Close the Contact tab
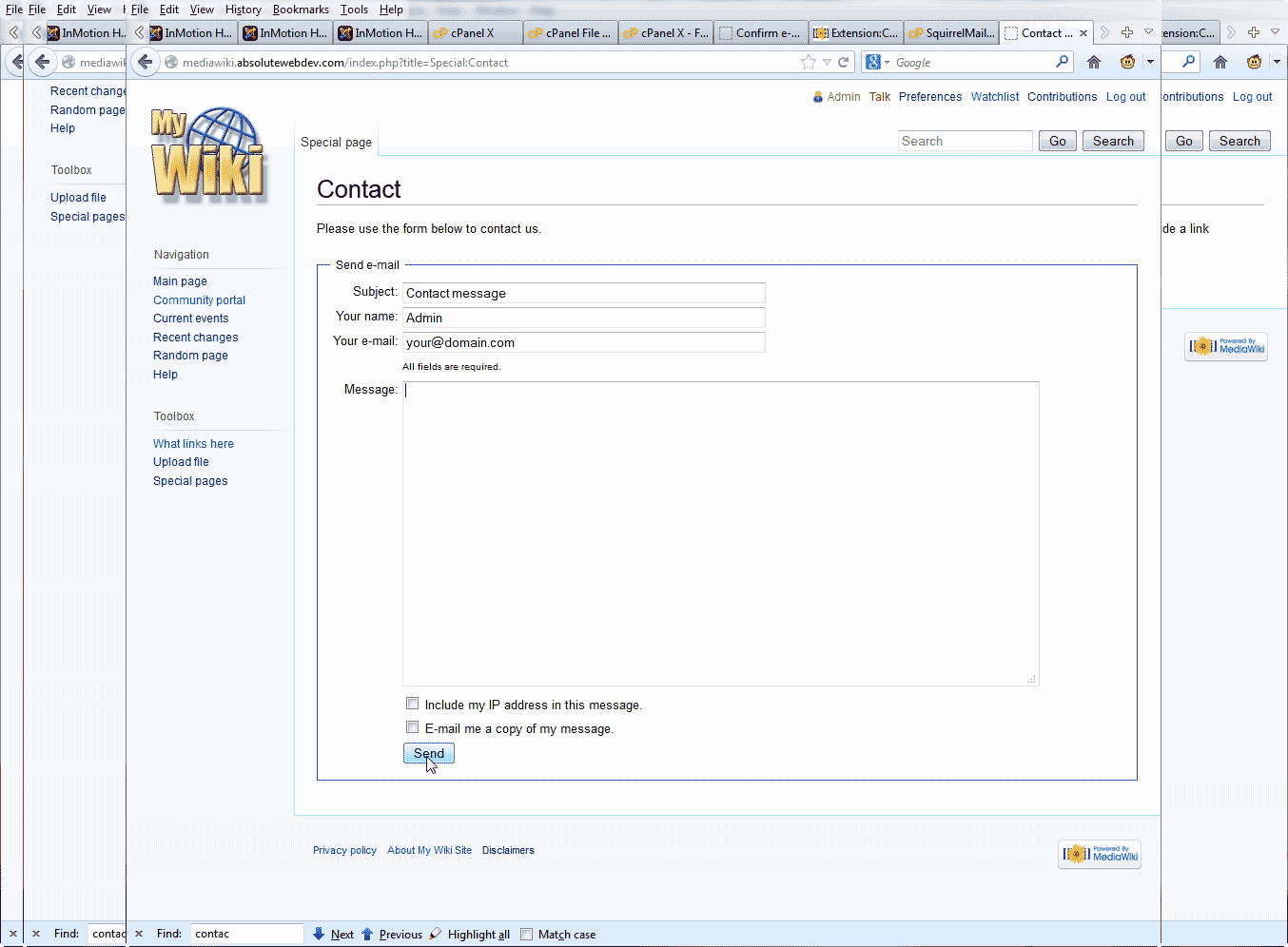 tap(1083, 33)
